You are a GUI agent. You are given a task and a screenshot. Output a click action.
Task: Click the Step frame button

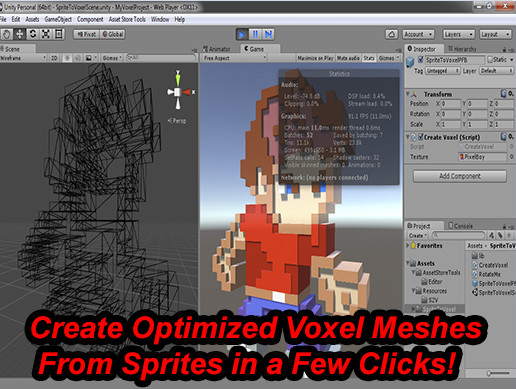pyautogui.click(x=268, y=34)
